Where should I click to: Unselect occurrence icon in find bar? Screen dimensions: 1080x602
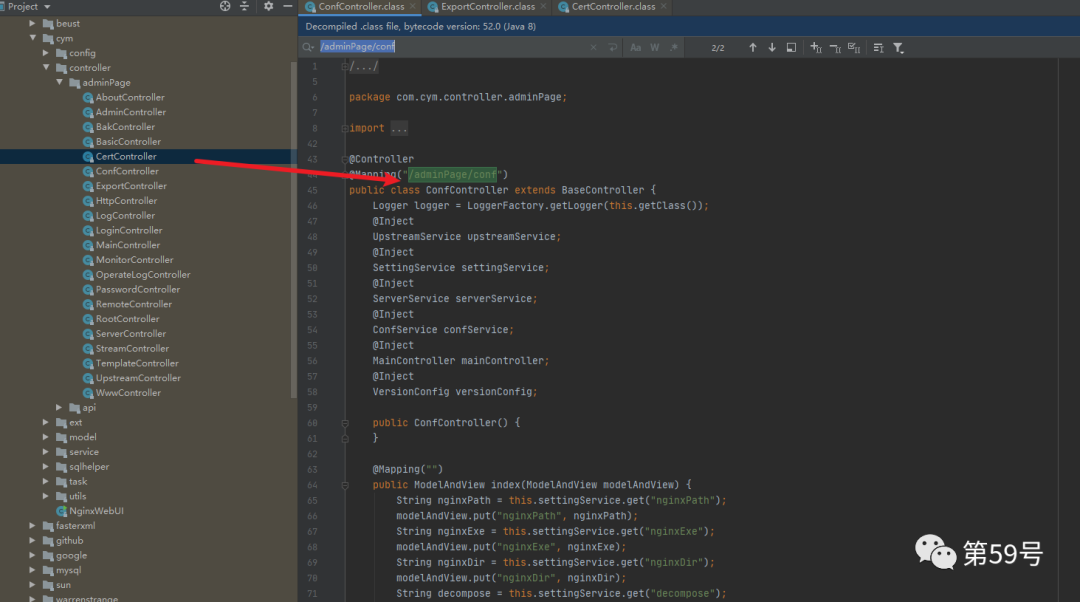pyautogui.click(x=835, y=48)
